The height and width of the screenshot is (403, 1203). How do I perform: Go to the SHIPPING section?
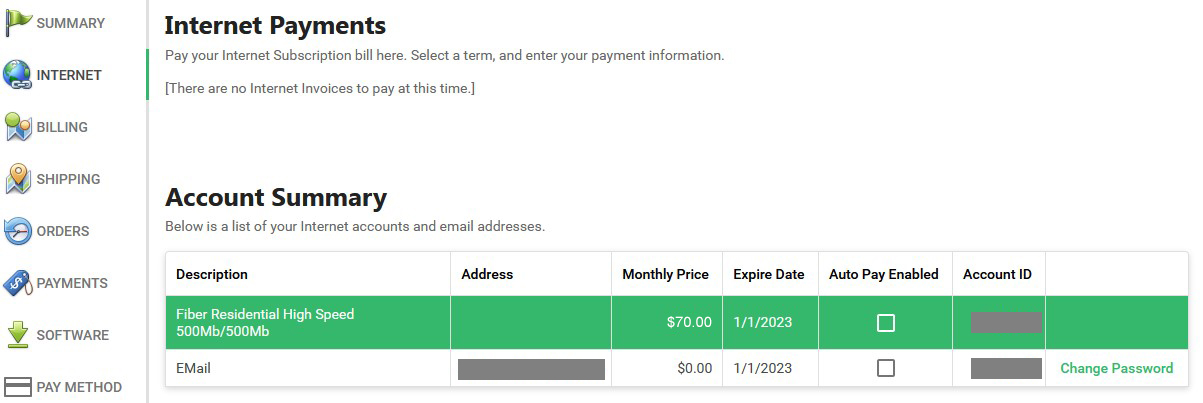(68, 179)
